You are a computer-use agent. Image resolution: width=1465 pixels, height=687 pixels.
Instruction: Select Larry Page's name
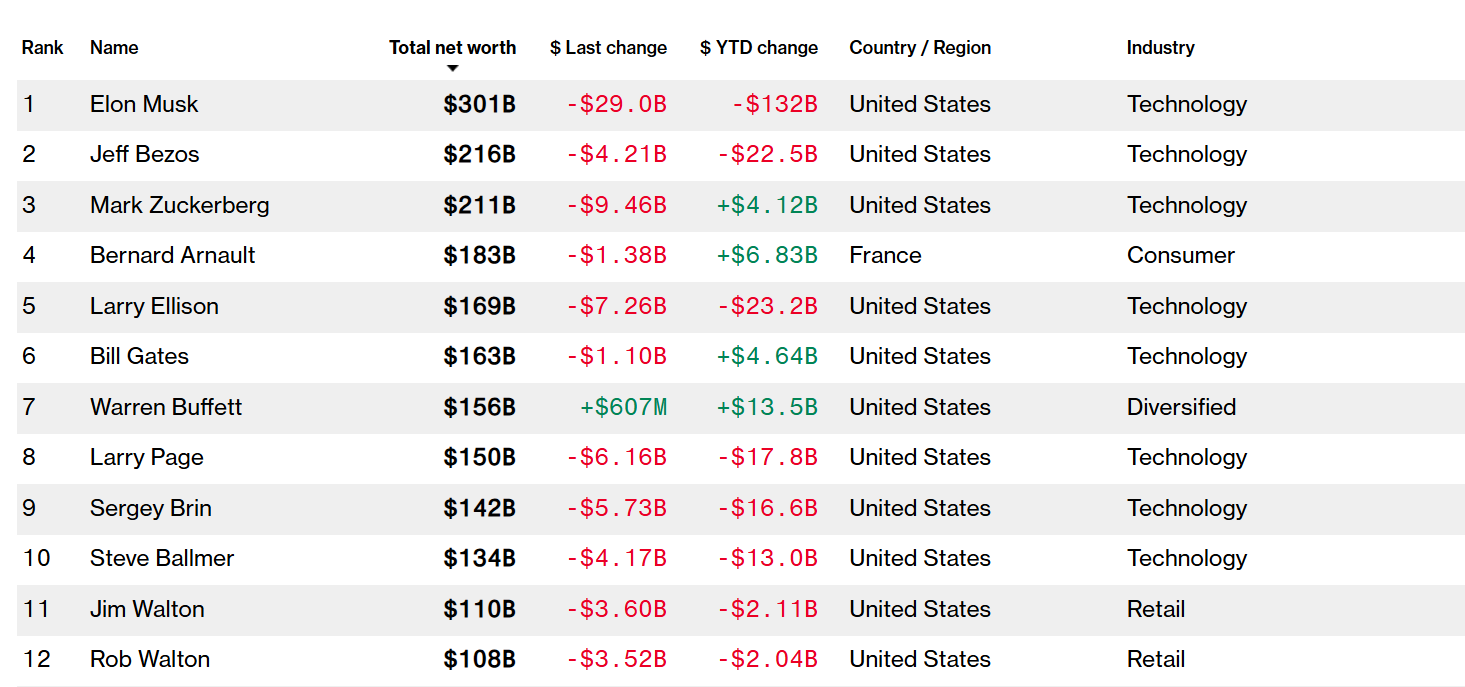tap(146, 457)
